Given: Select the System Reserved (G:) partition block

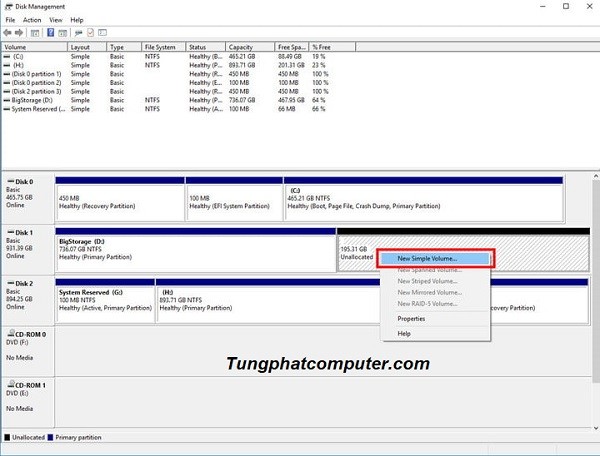Looking at the screenshot, I should pos(105,301).
